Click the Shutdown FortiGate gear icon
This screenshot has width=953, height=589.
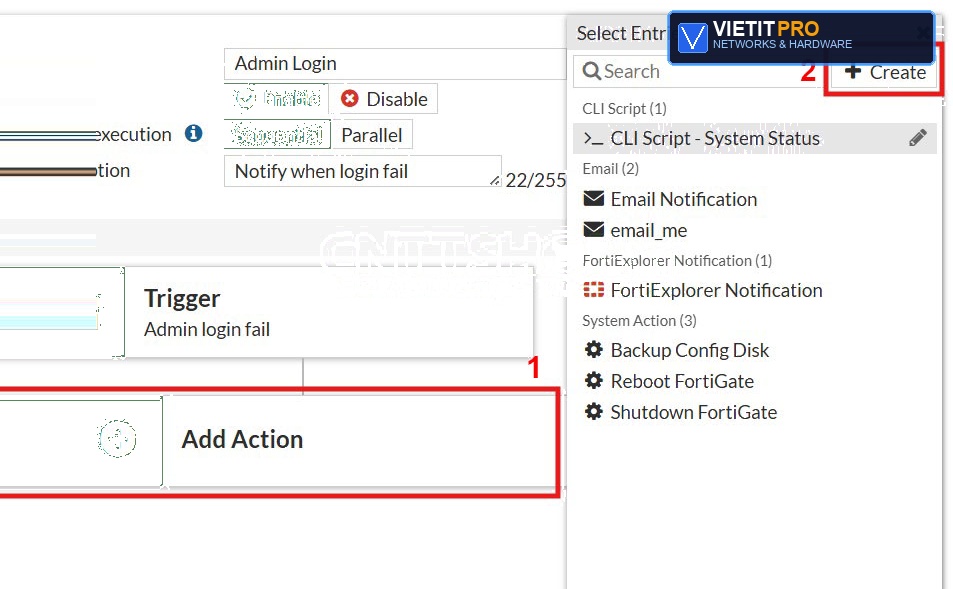[x=594, y=412]
